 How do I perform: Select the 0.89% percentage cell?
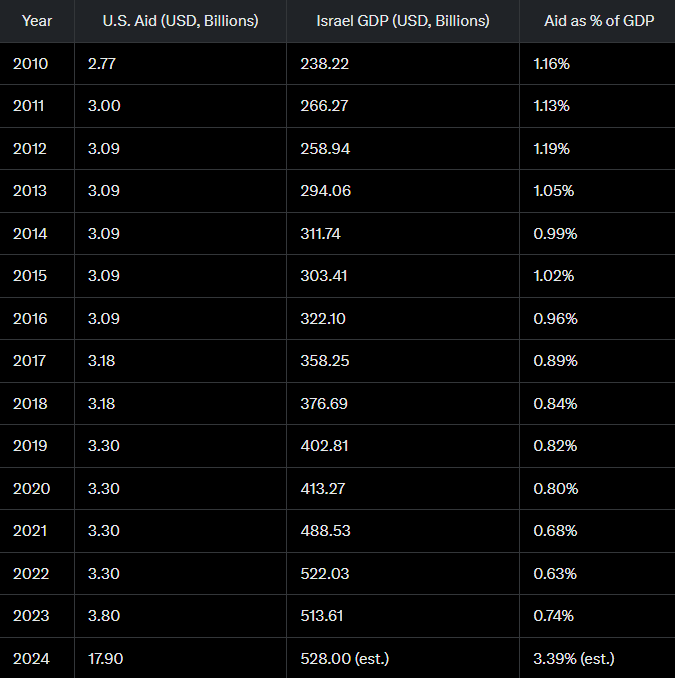[x=555, y=361]
